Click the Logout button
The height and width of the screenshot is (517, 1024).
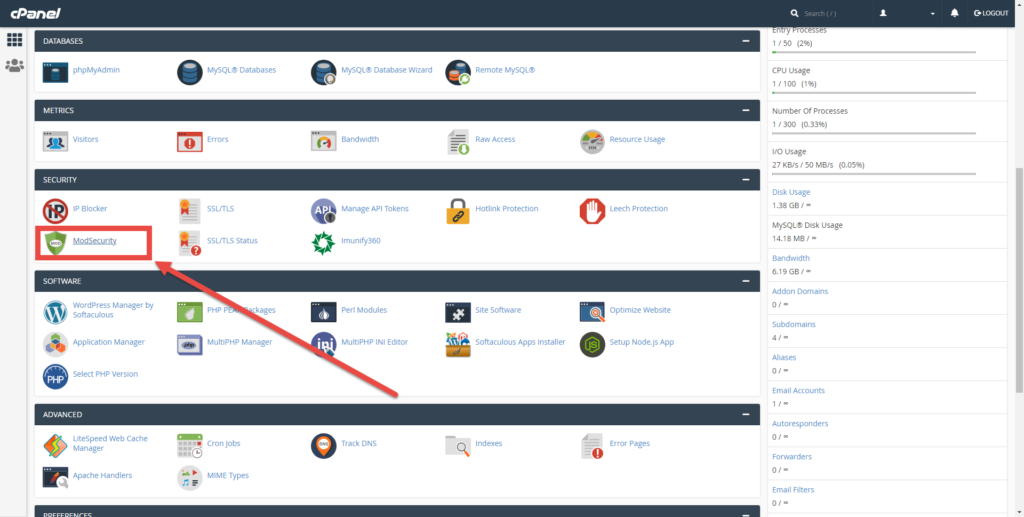pos(991,13)
